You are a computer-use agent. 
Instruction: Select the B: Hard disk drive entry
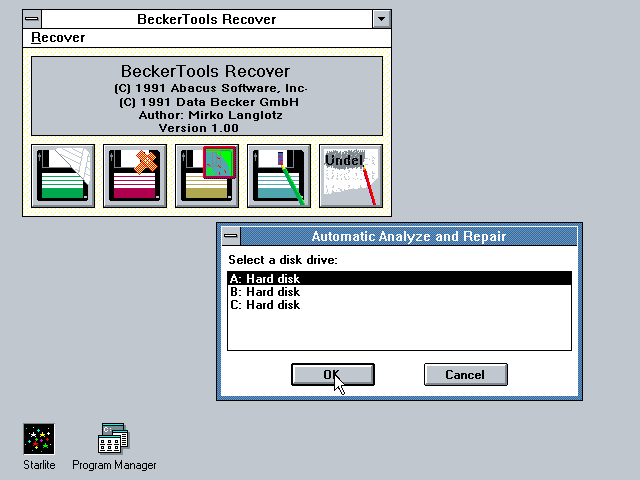tap(399, 291)
